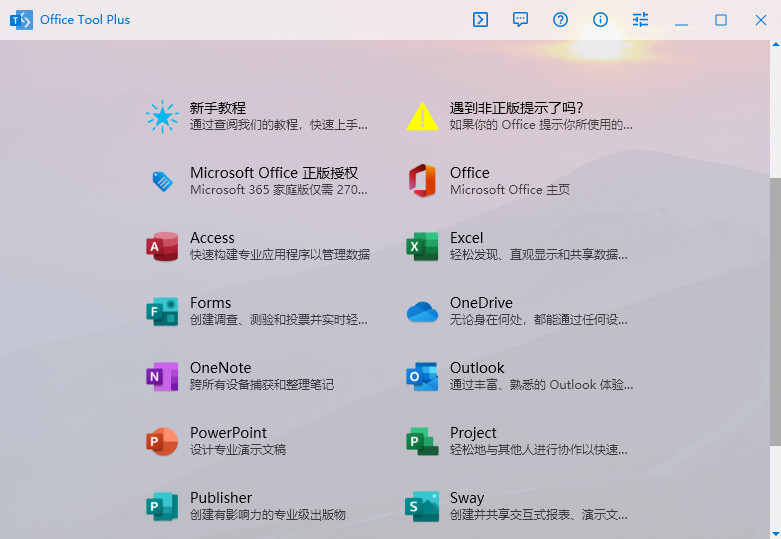781x539 pixels.
Task: Click the Forms app icon
Action: click(162, 311)
